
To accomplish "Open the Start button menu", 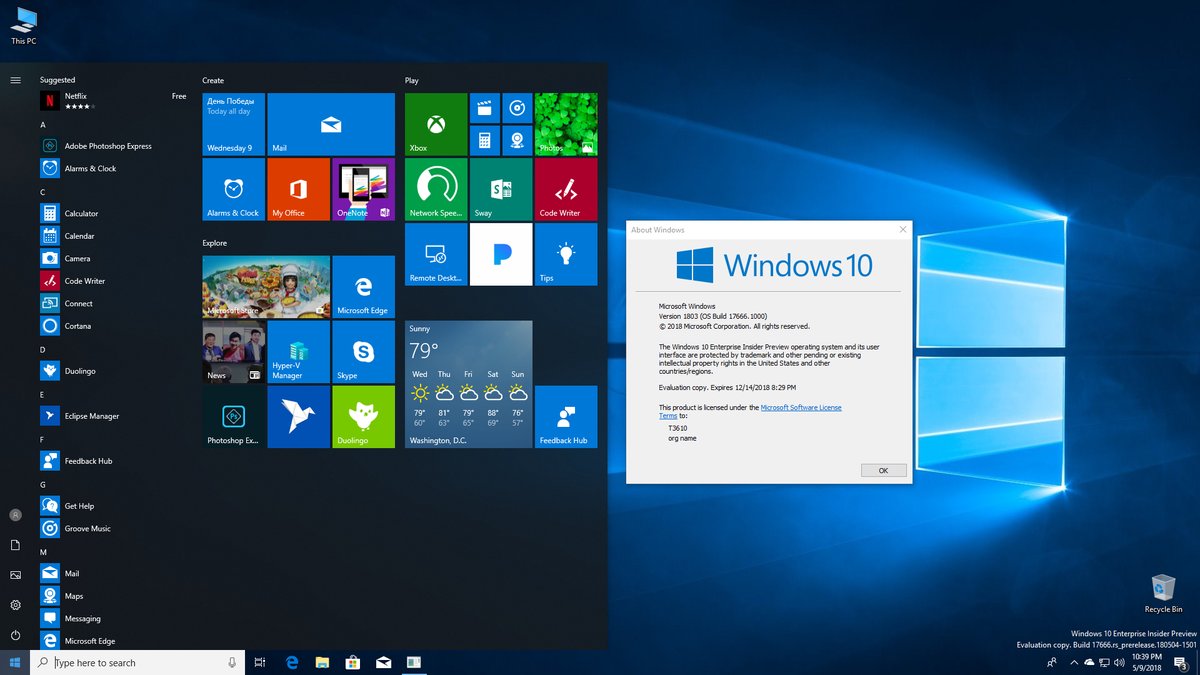I will pyautogui.click(x=14, y=662).
